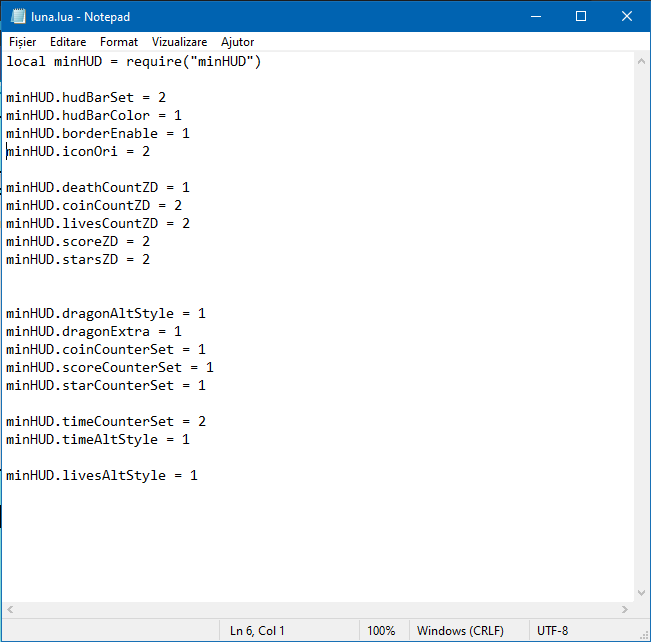
Task: Click the 'minHUD.iconOri = 2' line
Action: (78, 152)
